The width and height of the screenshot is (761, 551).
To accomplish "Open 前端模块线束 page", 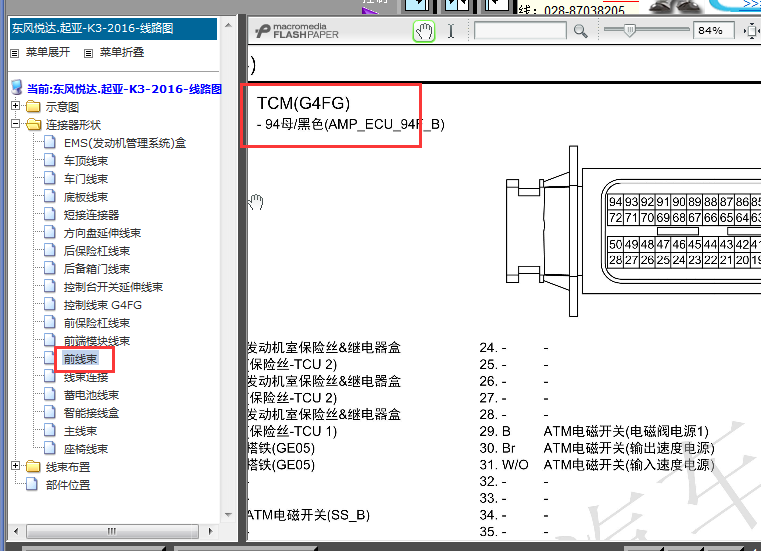I will tap(97, 341).
